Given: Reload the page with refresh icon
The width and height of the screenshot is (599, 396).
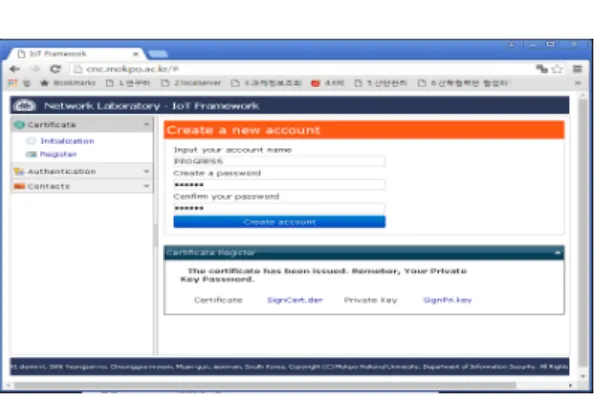Looking at the screenshot, I should 55,69.
